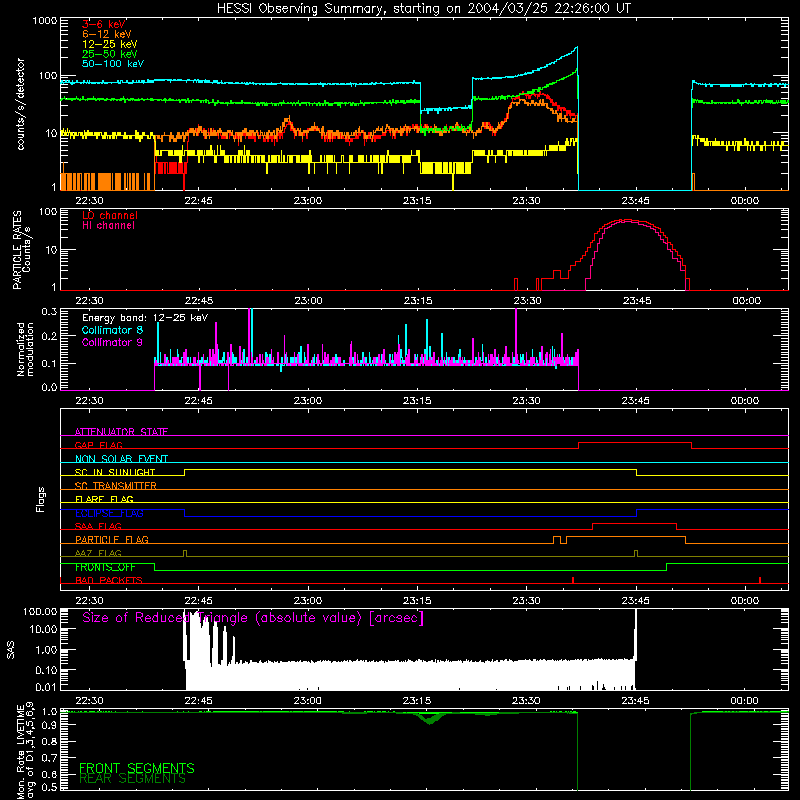This screenshot has height=800, width=800.
Task: Click the vertical Flags axis label
Action: (41, 499)
